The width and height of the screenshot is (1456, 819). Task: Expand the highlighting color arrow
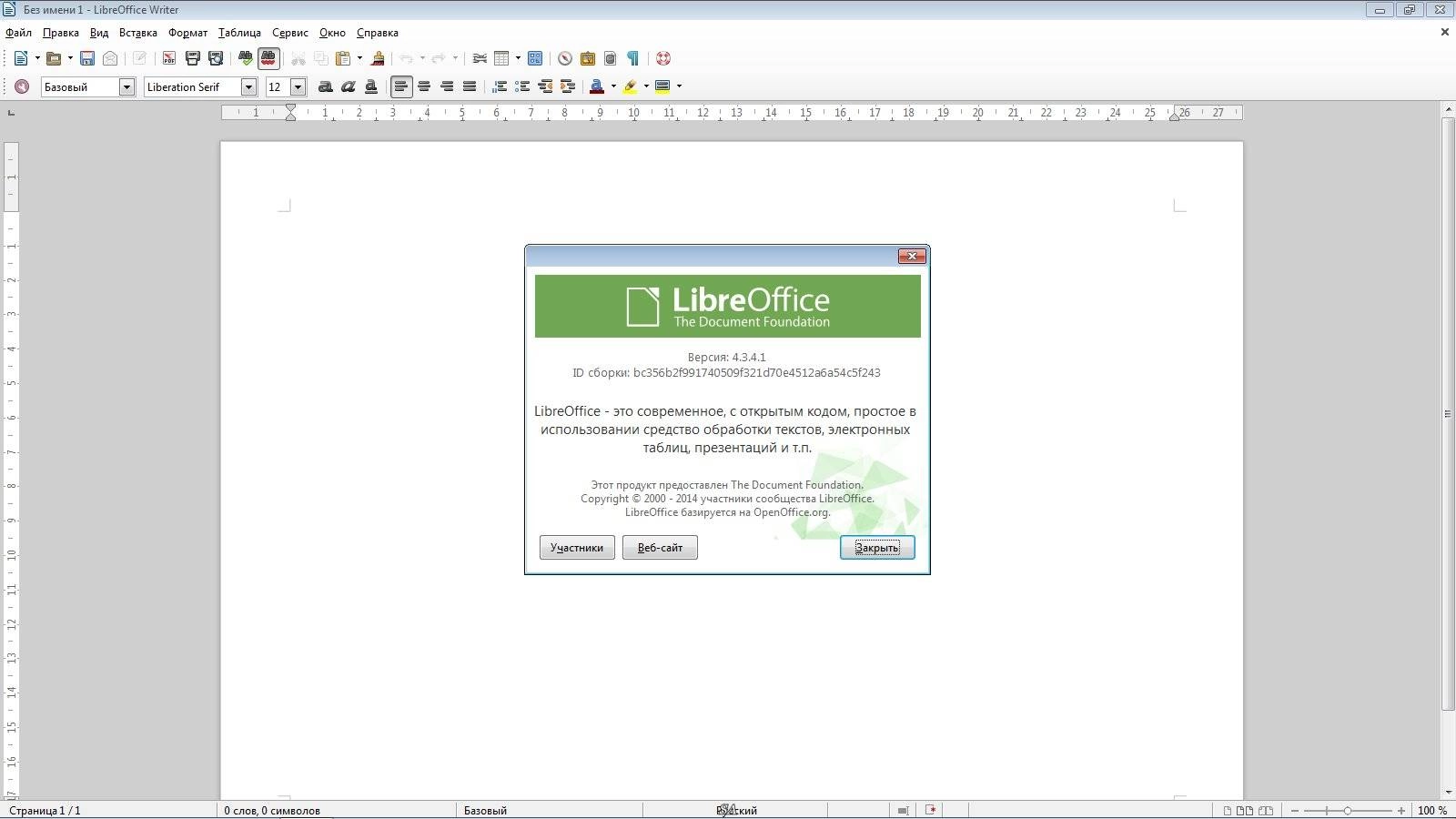[x=646, y=86]
